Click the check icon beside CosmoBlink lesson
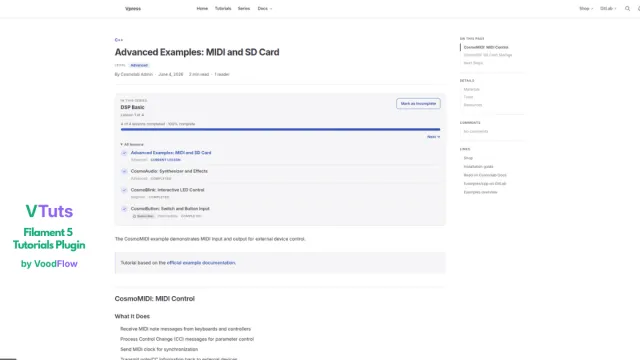This screenshot has height=360, width=640. point(124,190)
